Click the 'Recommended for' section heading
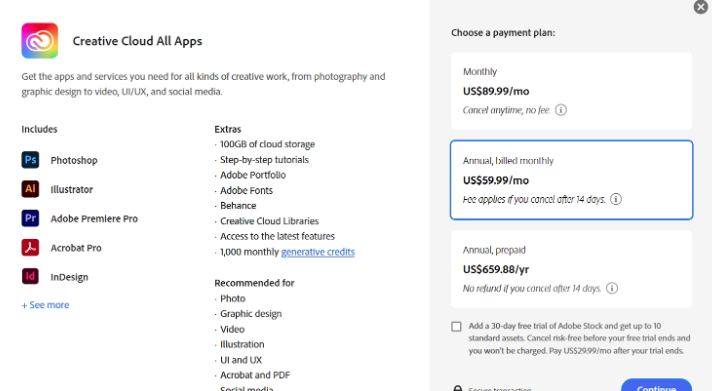Screen dimensions: 712x391 (254, 283)
